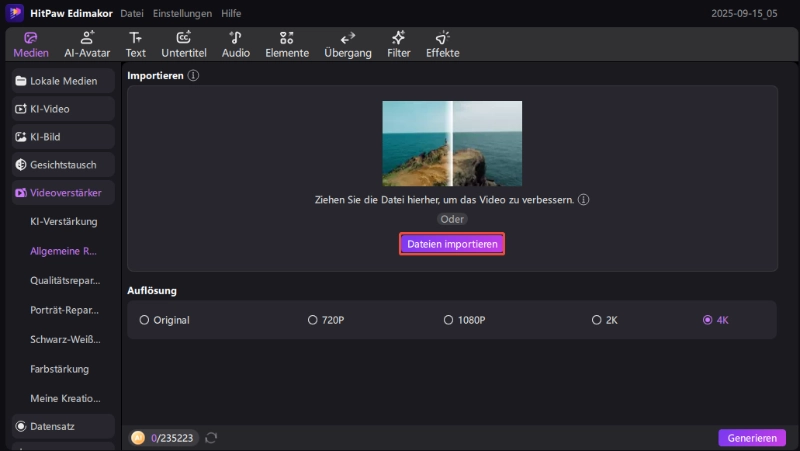Open the Effekte panel

pos(443,45)
